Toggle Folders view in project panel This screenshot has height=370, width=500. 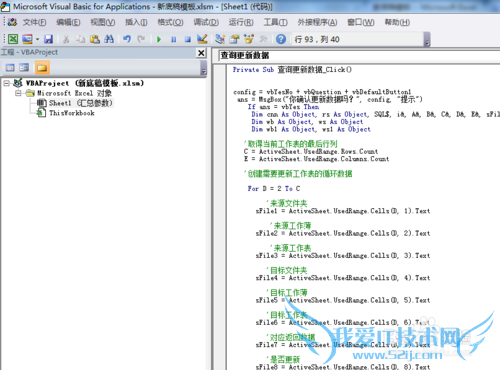[x=42, y=68]
